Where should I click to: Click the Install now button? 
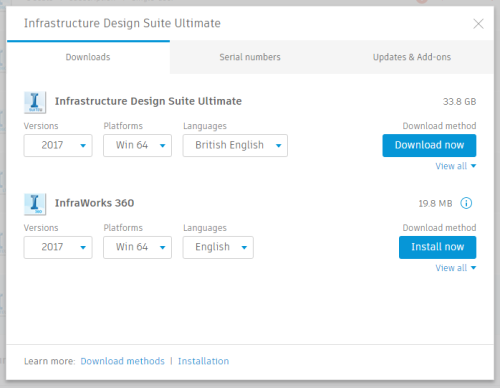(x=438, y=247)
